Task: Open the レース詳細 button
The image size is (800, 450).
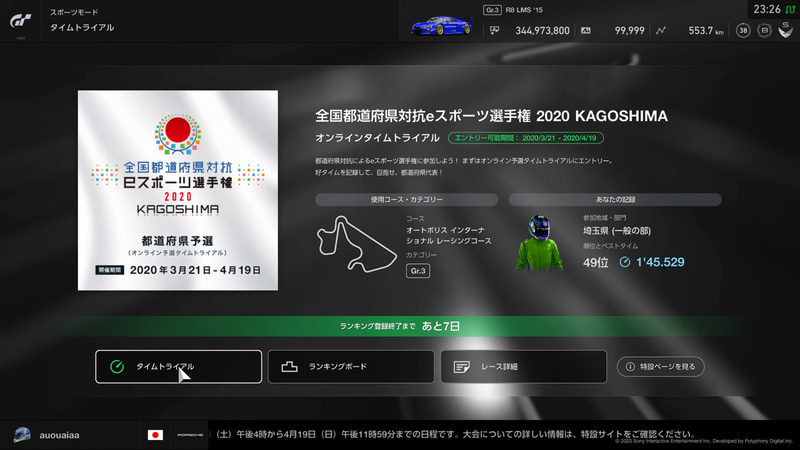Action: point(524,366)
